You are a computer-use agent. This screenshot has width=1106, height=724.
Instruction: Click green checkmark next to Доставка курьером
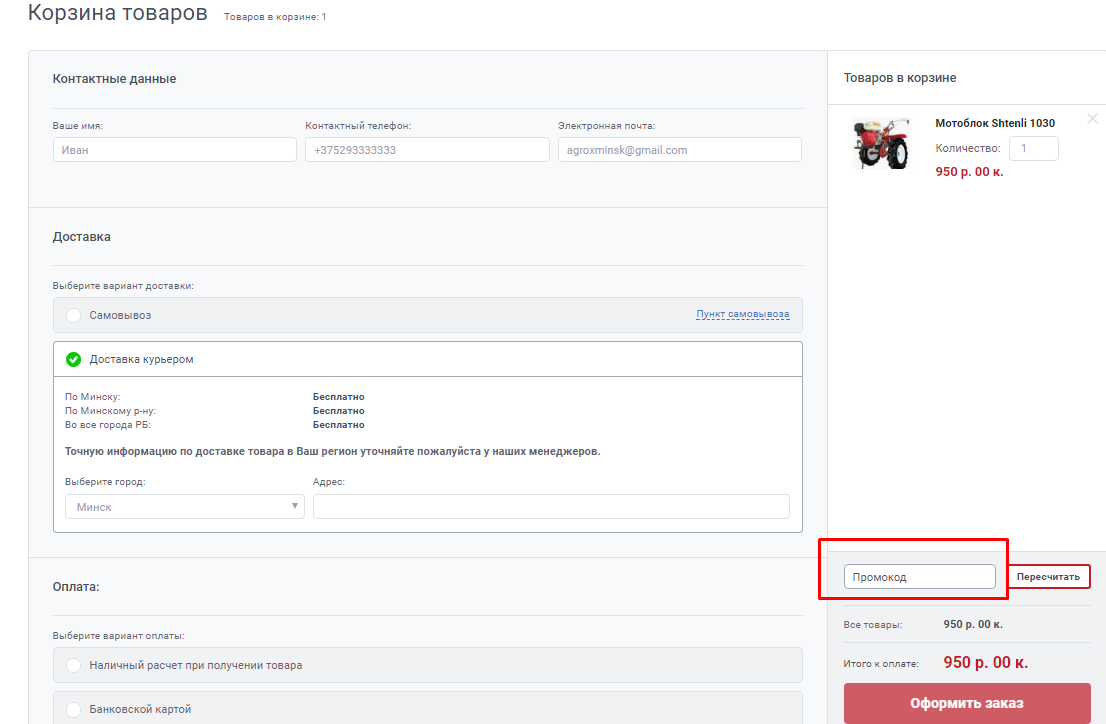pos(73,359)
